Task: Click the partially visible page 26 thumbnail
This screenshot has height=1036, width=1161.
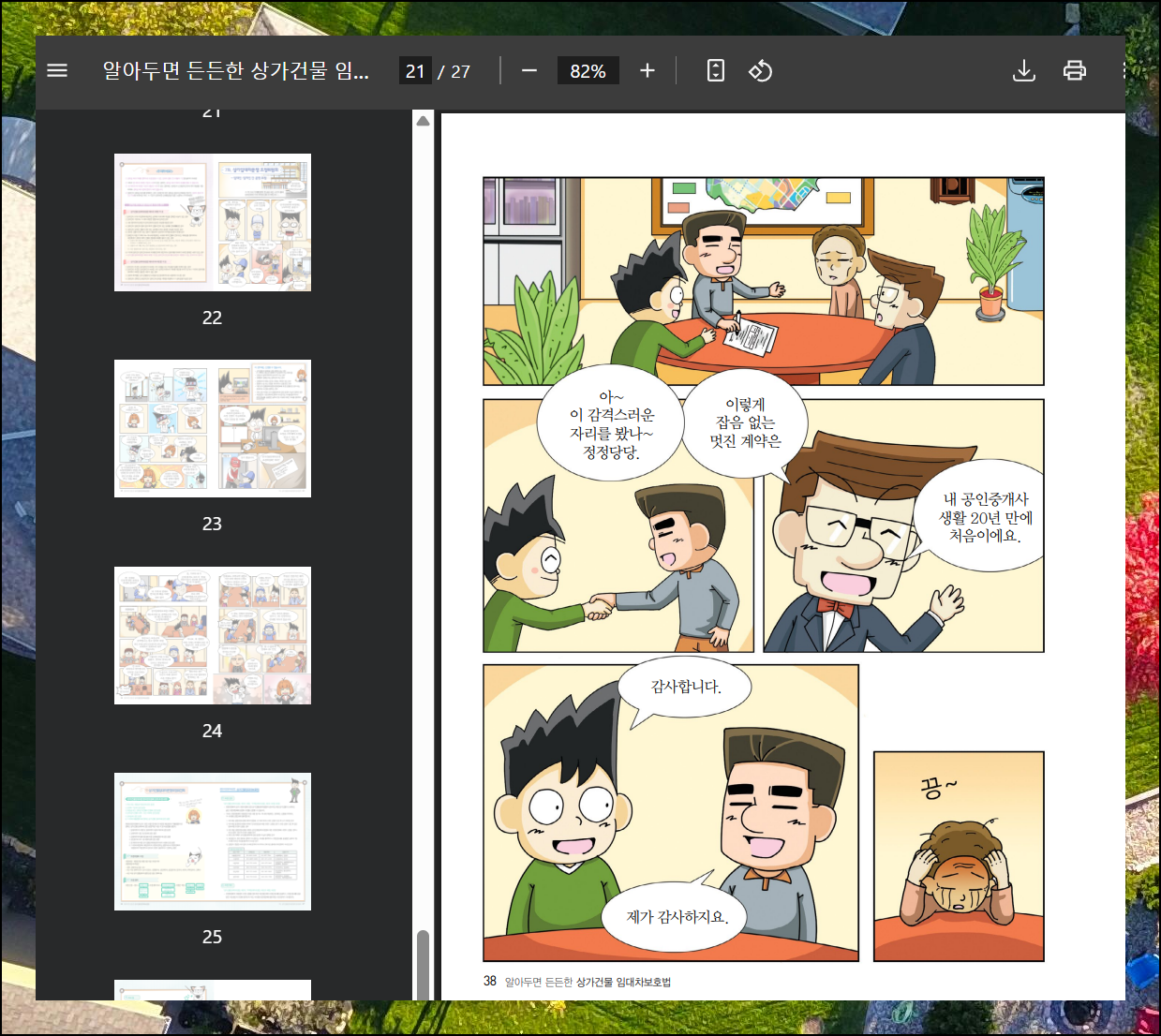Action: 213,990
